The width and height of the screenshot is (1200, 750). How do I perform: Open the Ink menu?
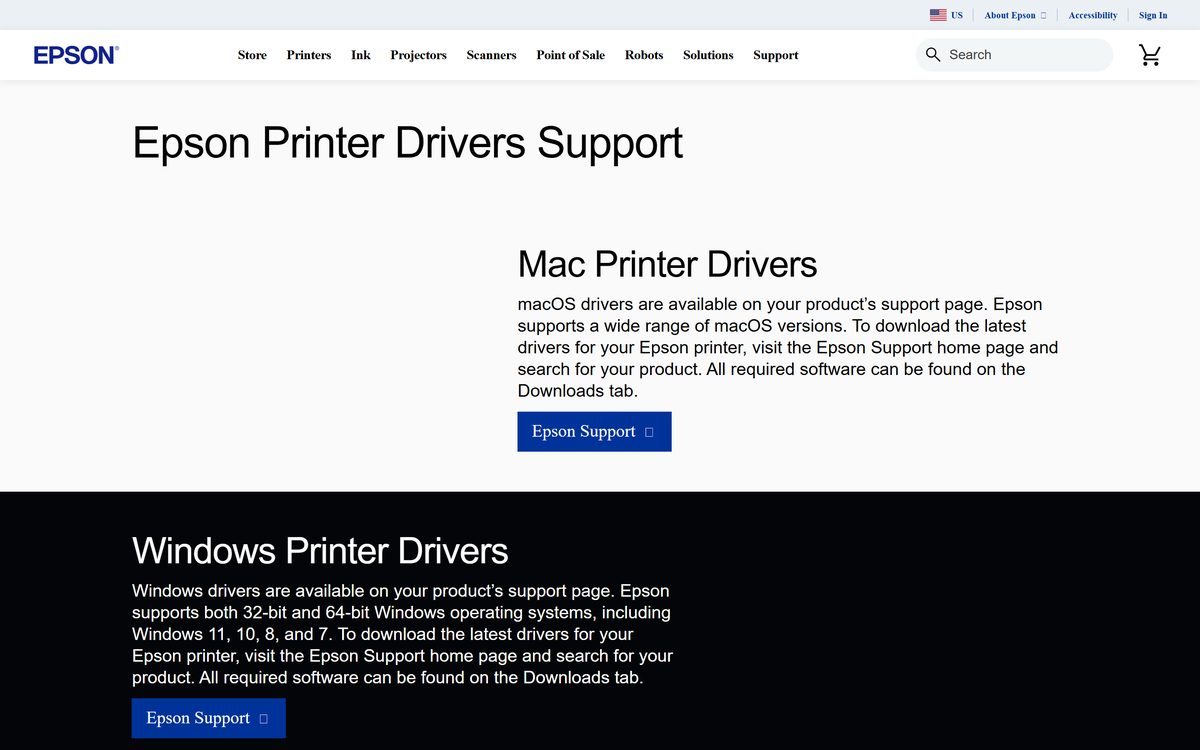(x=361, y=55)
